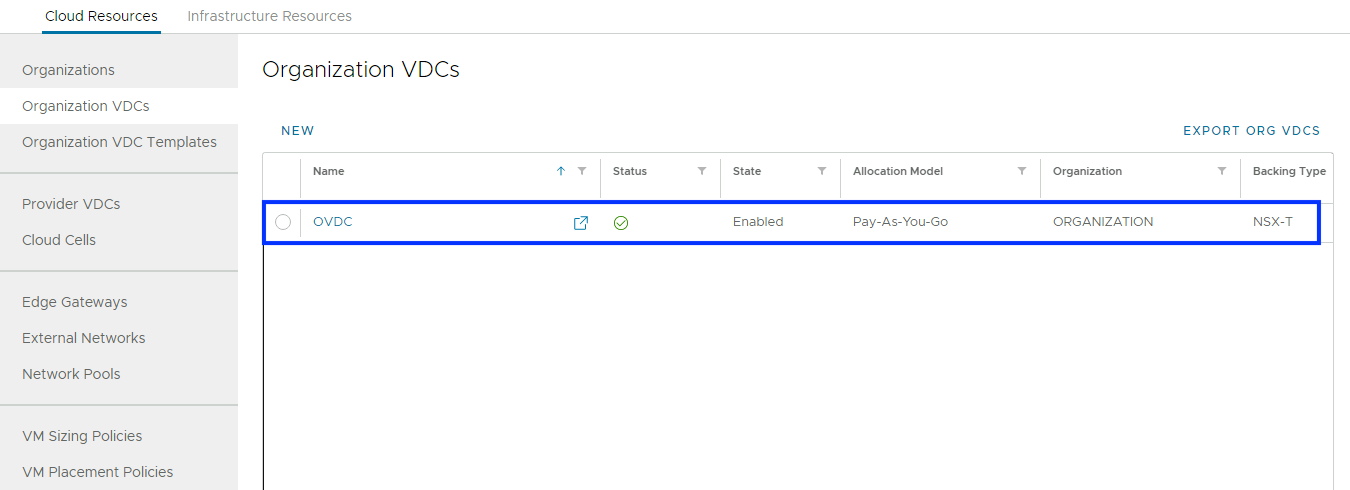This screenshot has height=490, width=1350.
Task: Open Organizations in sidebar
Action: (68, 70)
